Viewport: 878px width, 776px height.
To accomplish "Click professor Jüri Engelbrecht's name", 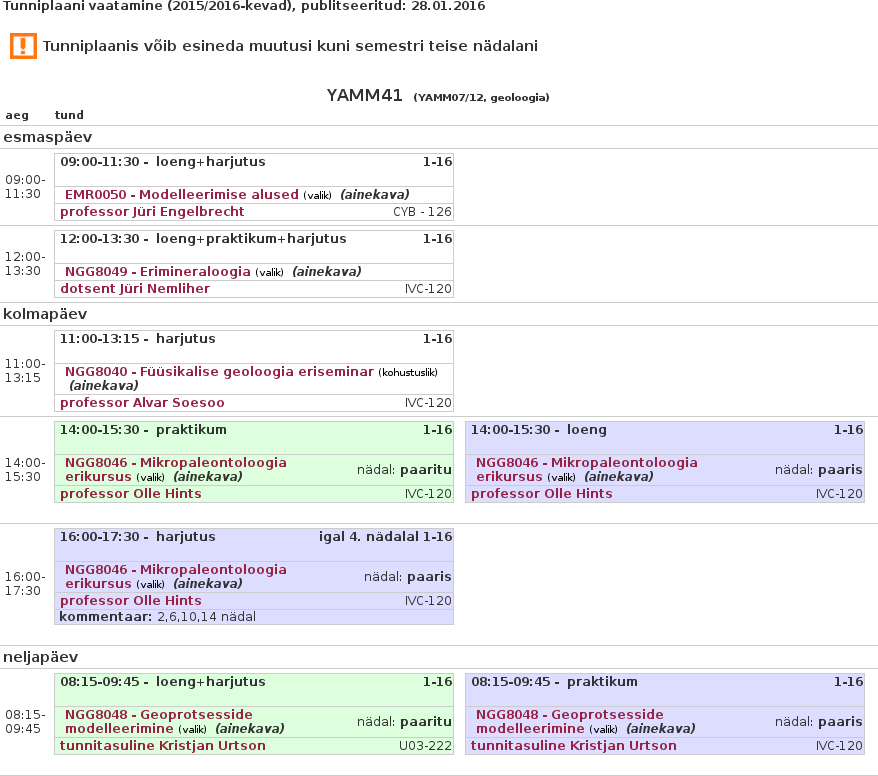I will (152, 212).
